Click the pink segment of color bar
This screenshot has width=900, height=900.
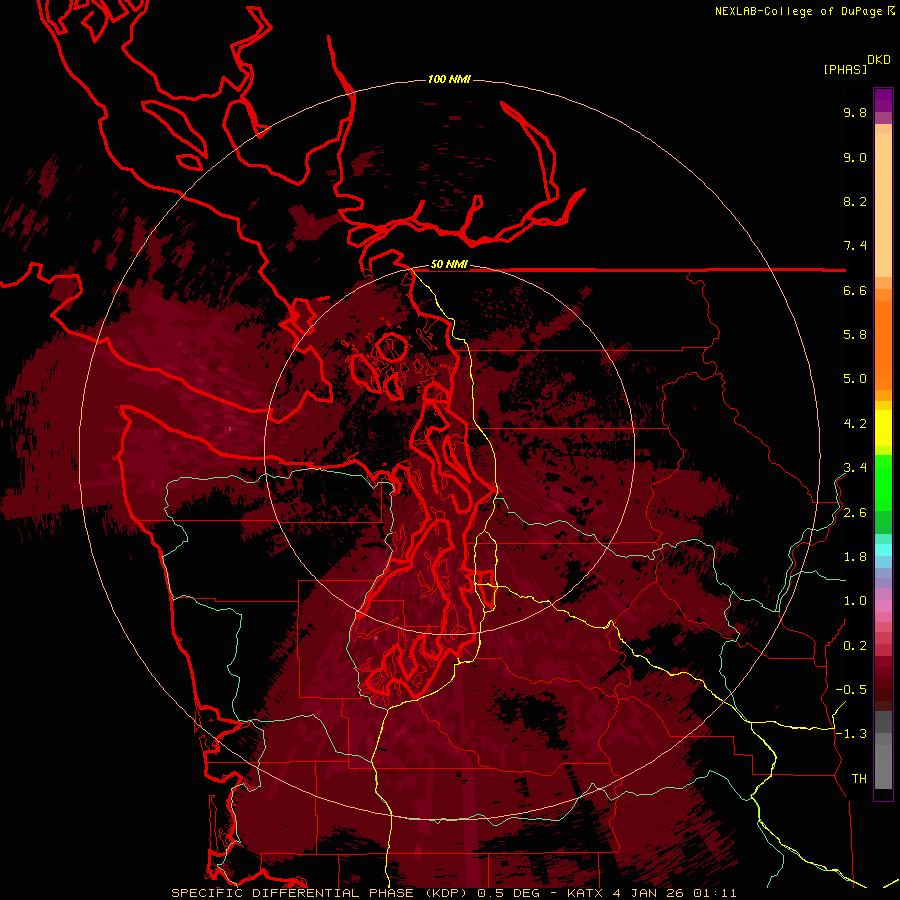pos(883,606)
